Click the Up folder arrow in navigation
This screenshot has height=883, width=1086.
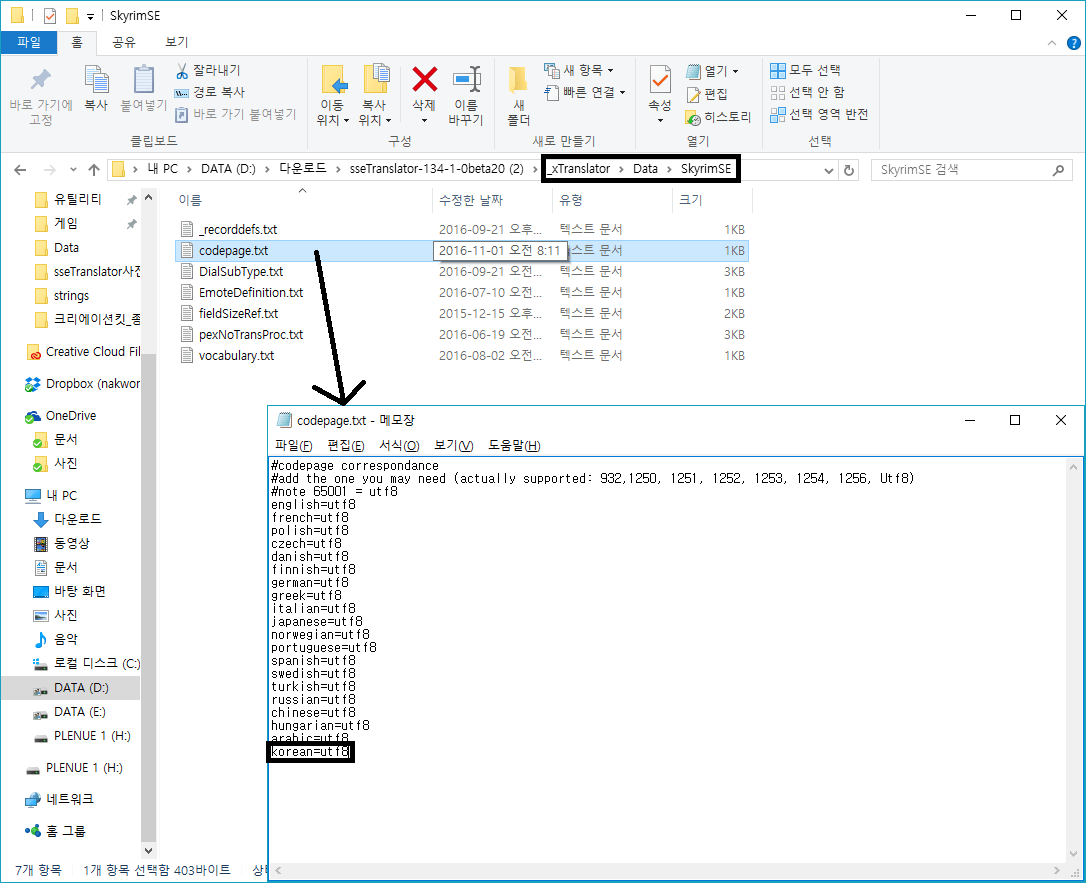[94, 170]
